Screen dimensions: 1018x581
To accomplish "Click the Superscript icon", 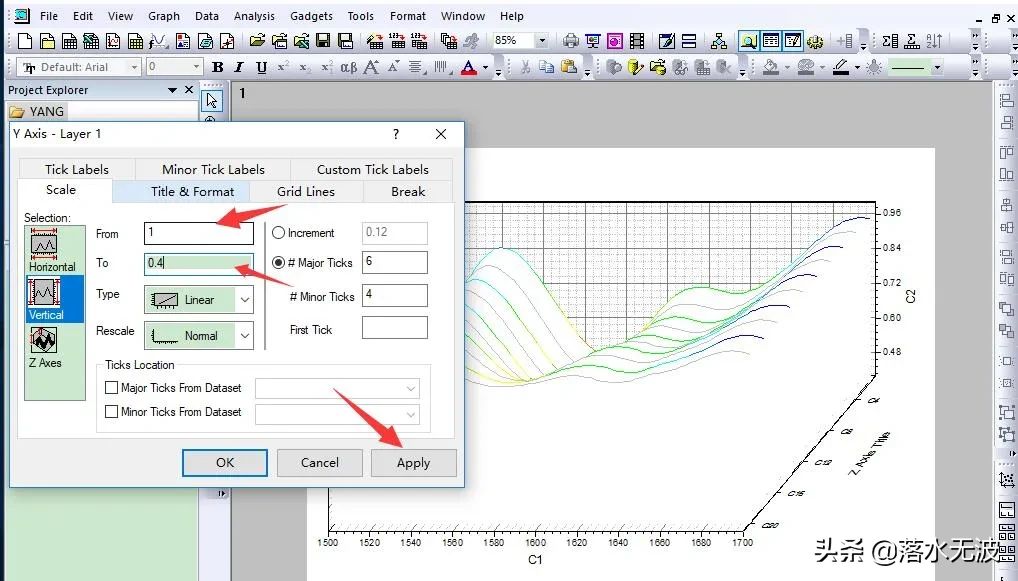I will click(283, 67).
